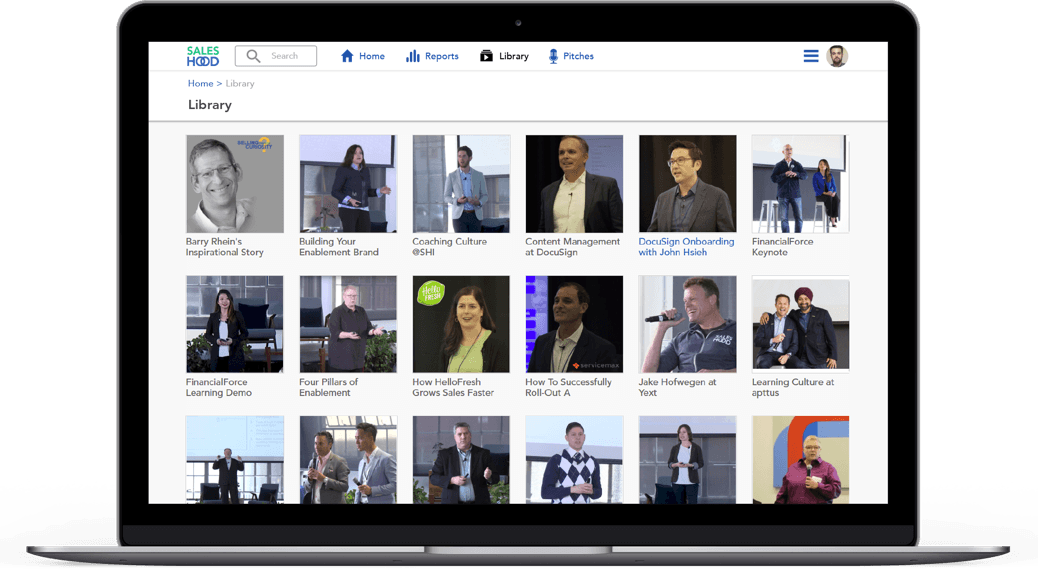Click the Home house icon
Image resolution: width=1038 pixels, height=570 pixels.
point(347,56)
